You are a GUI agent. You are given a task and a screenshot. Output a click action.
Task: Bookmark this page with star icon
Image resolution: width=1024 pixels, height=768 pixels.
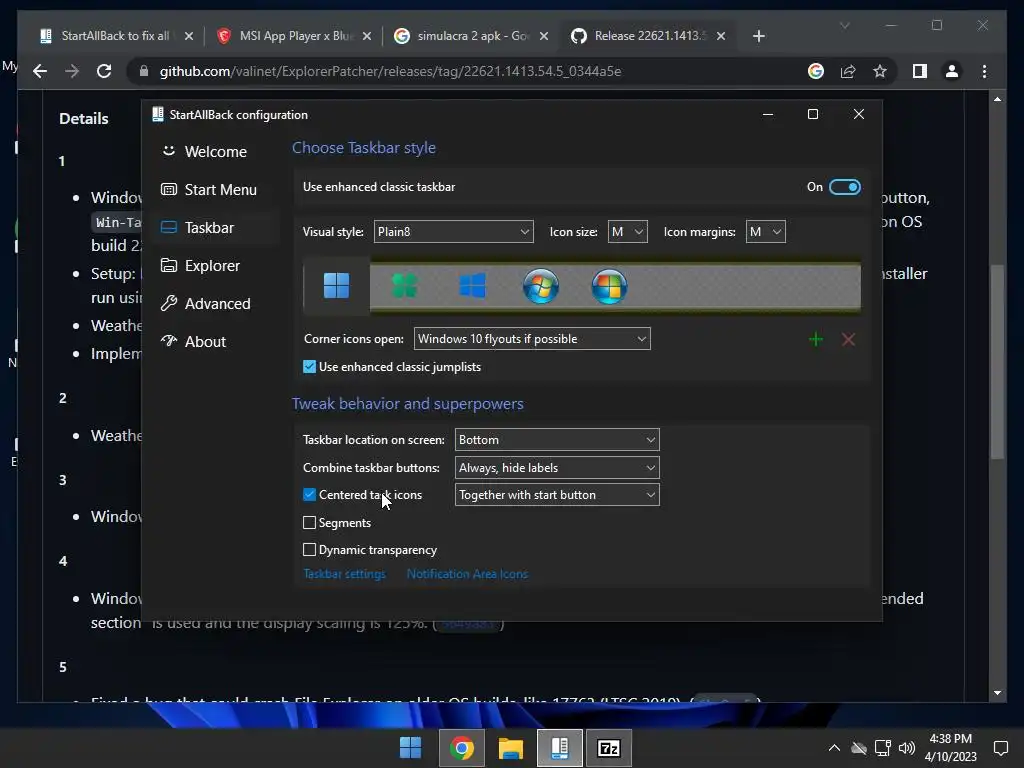click(880, 71)
